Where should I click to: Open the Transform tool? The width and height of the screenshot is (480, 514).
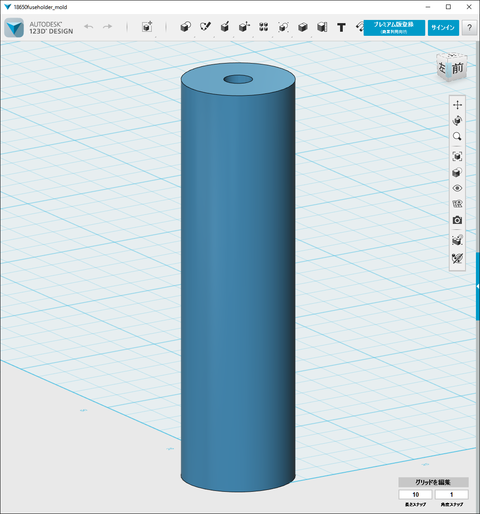[147, 27]
